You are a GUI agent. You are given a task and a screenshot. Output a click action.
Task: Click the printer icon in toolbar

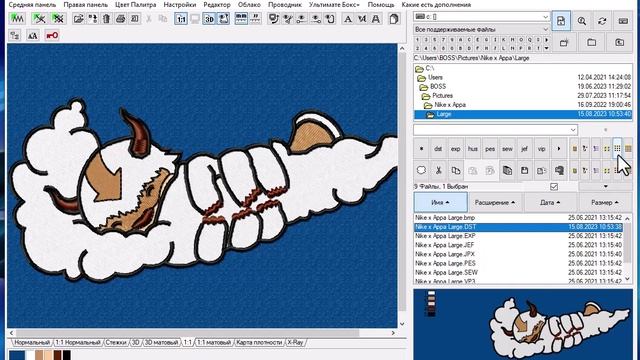tap(120, 19)
